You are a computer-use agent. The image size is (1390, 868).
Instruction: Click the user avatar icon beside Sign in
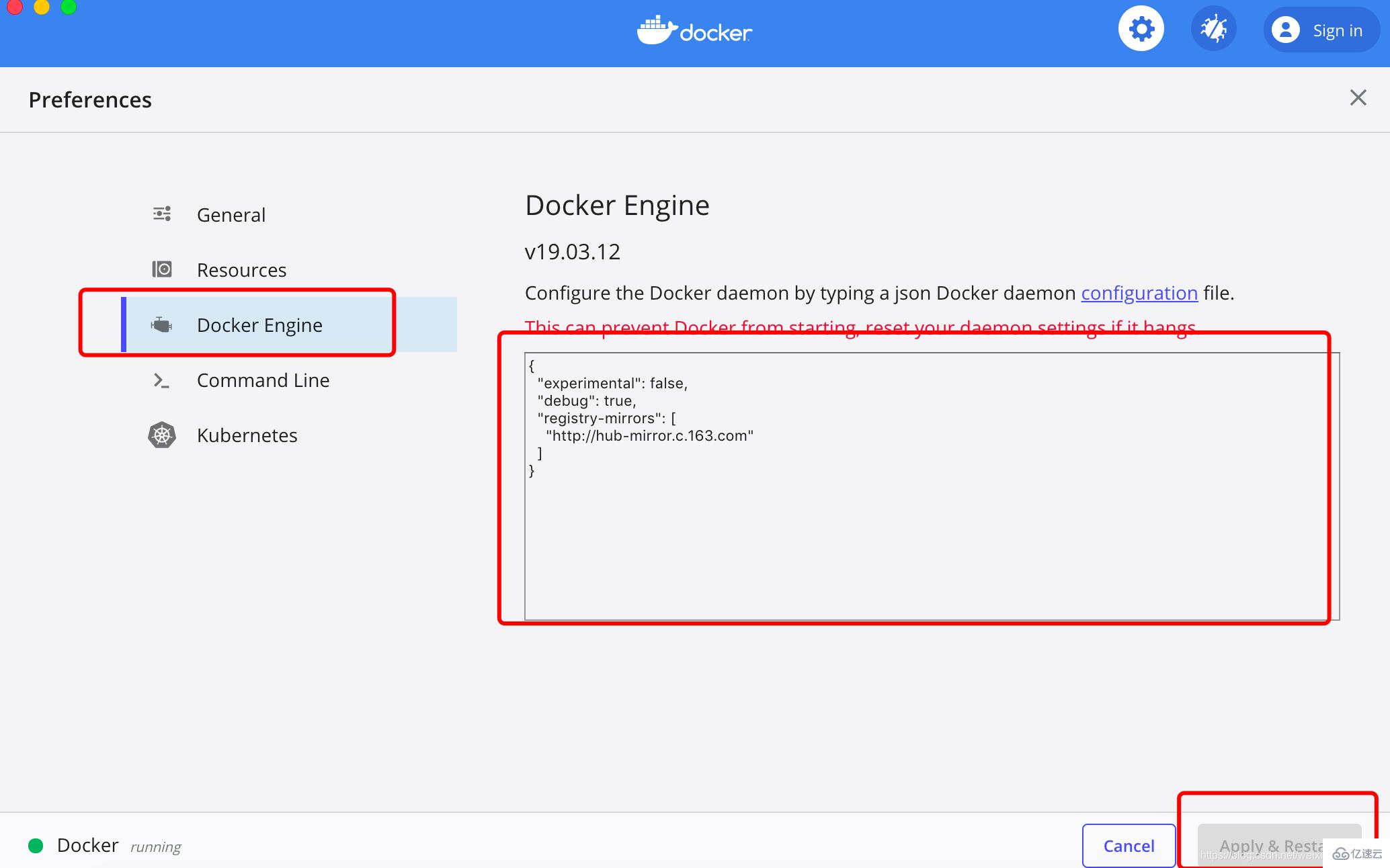(1285, 30)
